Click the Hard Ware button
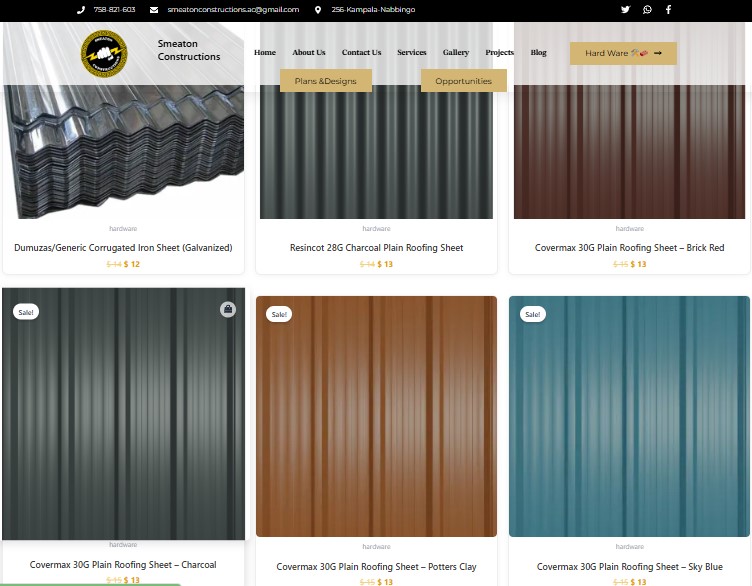Screen dimensions: 752x586 point(623,53)
